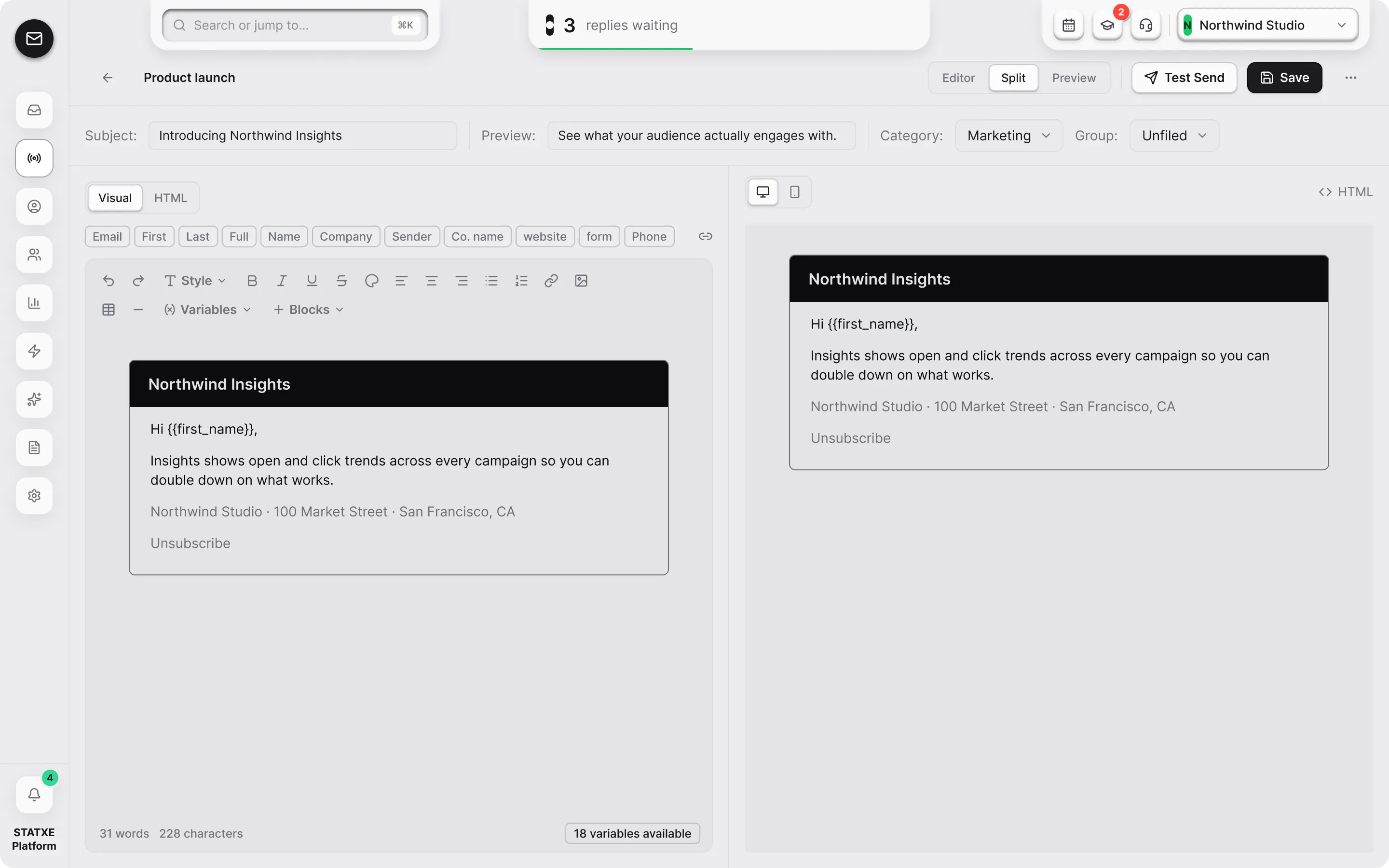
Task: View HTML source of preview pane
Action: pos(1346,192)
